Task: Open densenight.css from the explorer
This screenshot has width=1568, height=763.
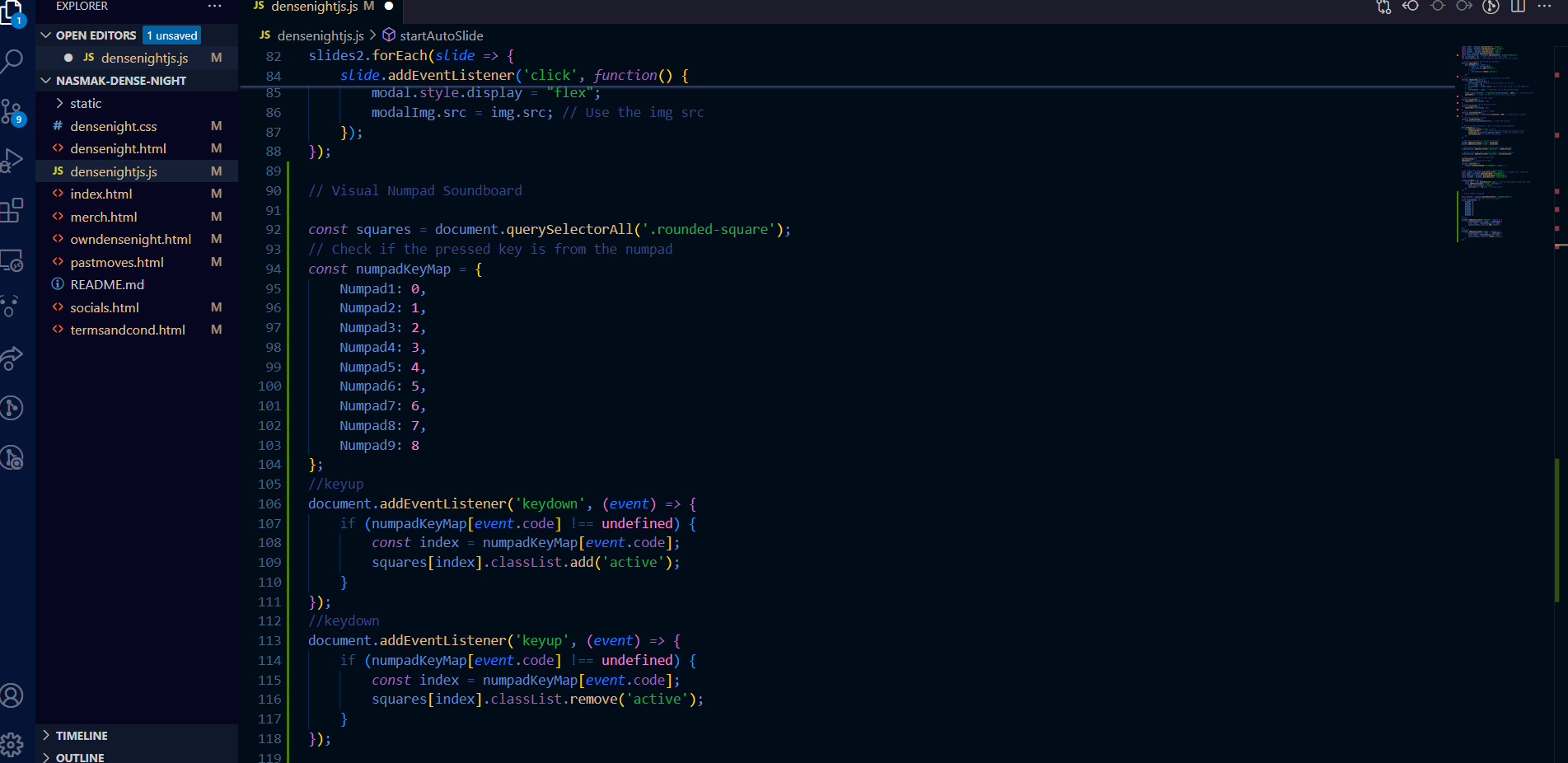Action: pos(113,126)
